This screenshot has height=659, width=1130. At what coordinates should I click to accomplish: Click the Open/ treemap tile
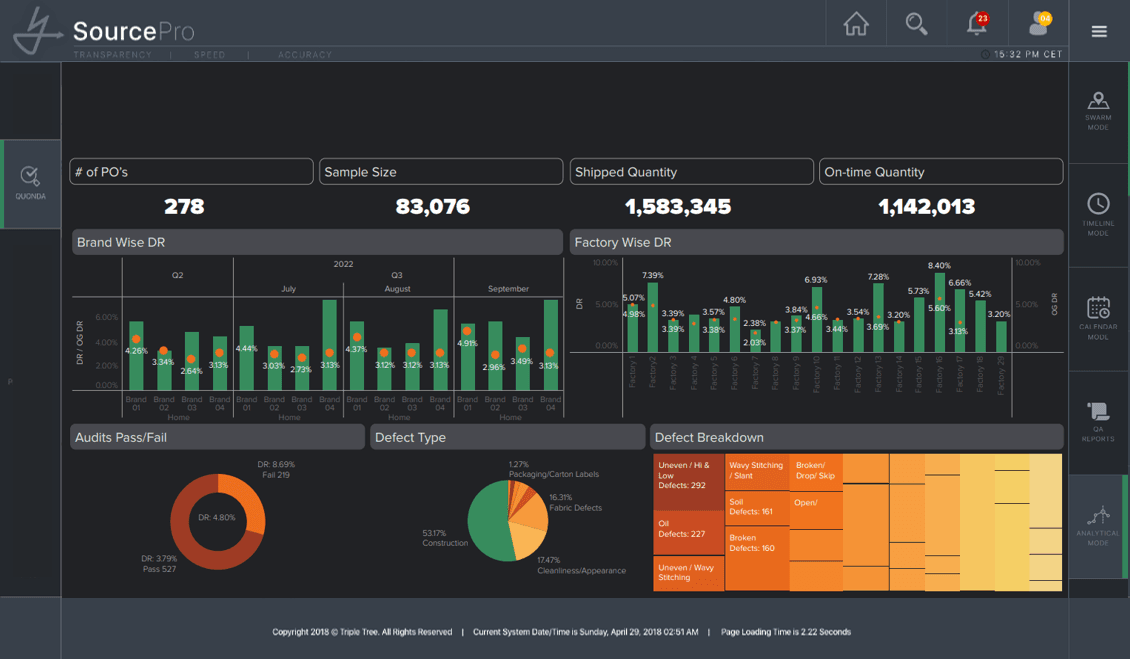pos(816,510)
